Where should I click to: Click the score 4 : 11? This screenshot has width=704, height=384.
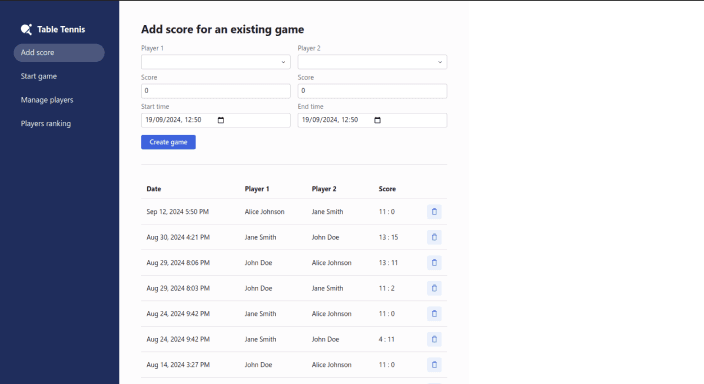[387, 339]
